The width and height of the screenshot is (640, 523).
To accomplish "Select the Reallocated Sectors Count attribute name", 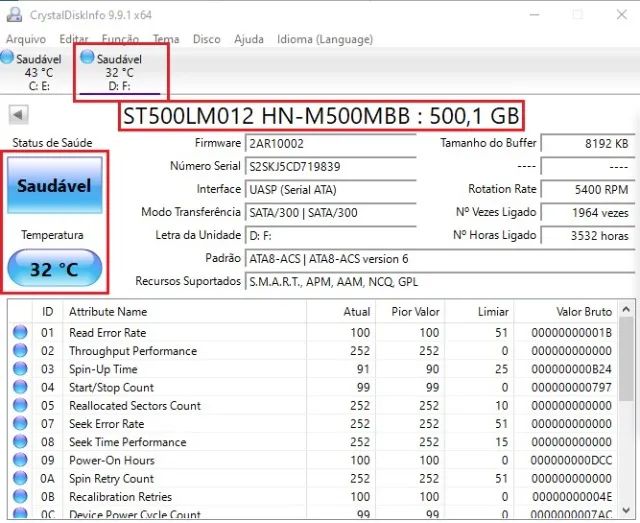I will pyautogui.click(x=135, y=406).
